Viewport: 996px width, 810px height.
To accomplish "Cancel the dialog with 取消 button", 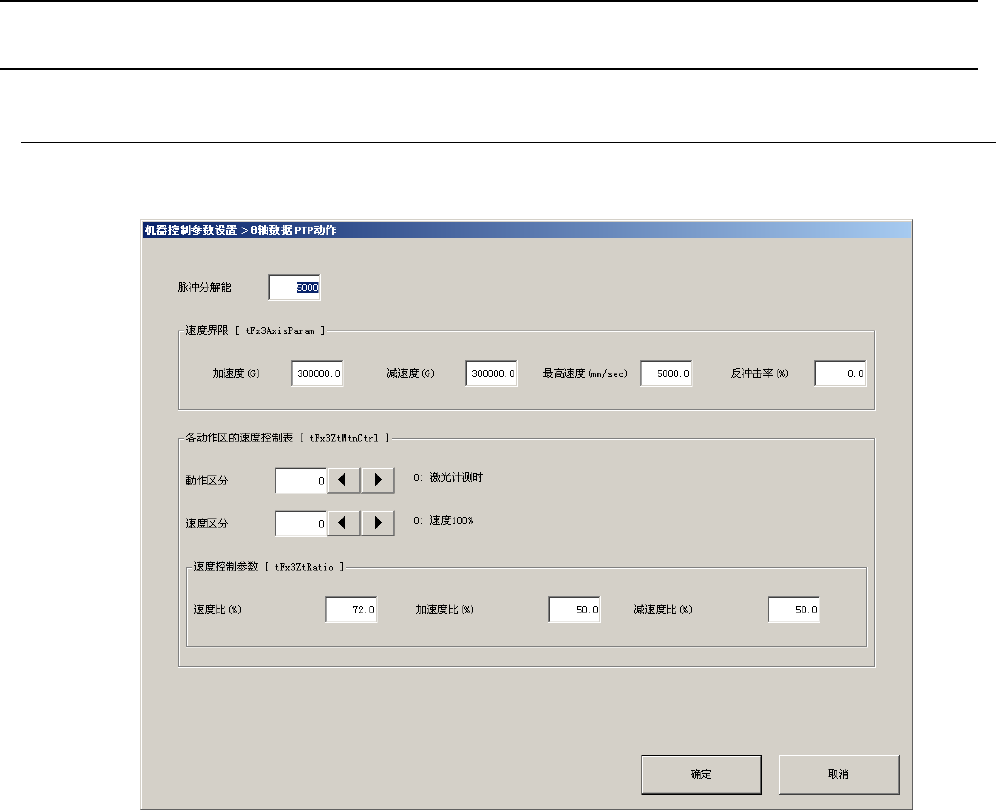I will point(839,774).
